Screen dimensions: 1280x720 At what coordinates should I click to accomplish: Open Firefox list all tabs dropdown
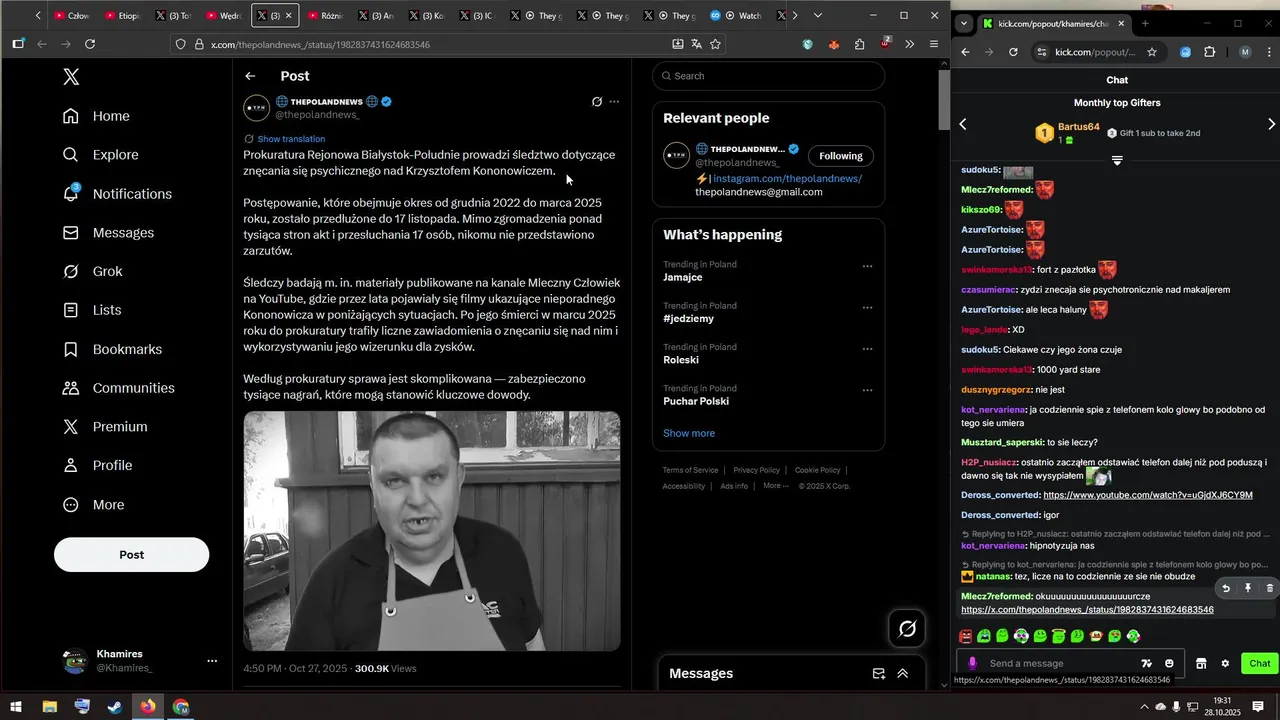click(x=818, y=16)
